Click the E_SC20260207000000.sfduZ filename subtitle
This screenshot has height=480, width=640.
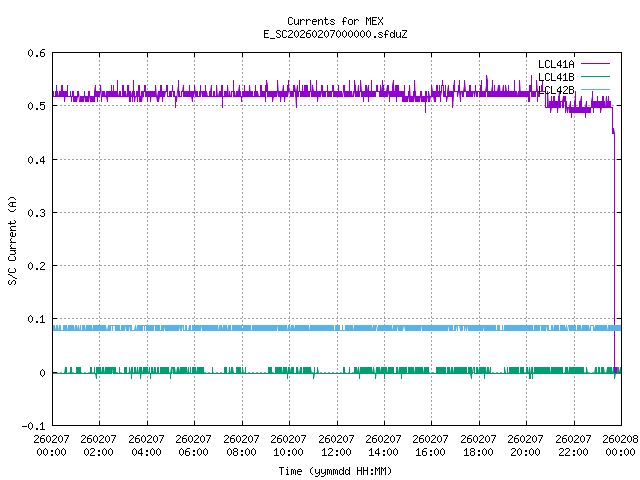335,34
